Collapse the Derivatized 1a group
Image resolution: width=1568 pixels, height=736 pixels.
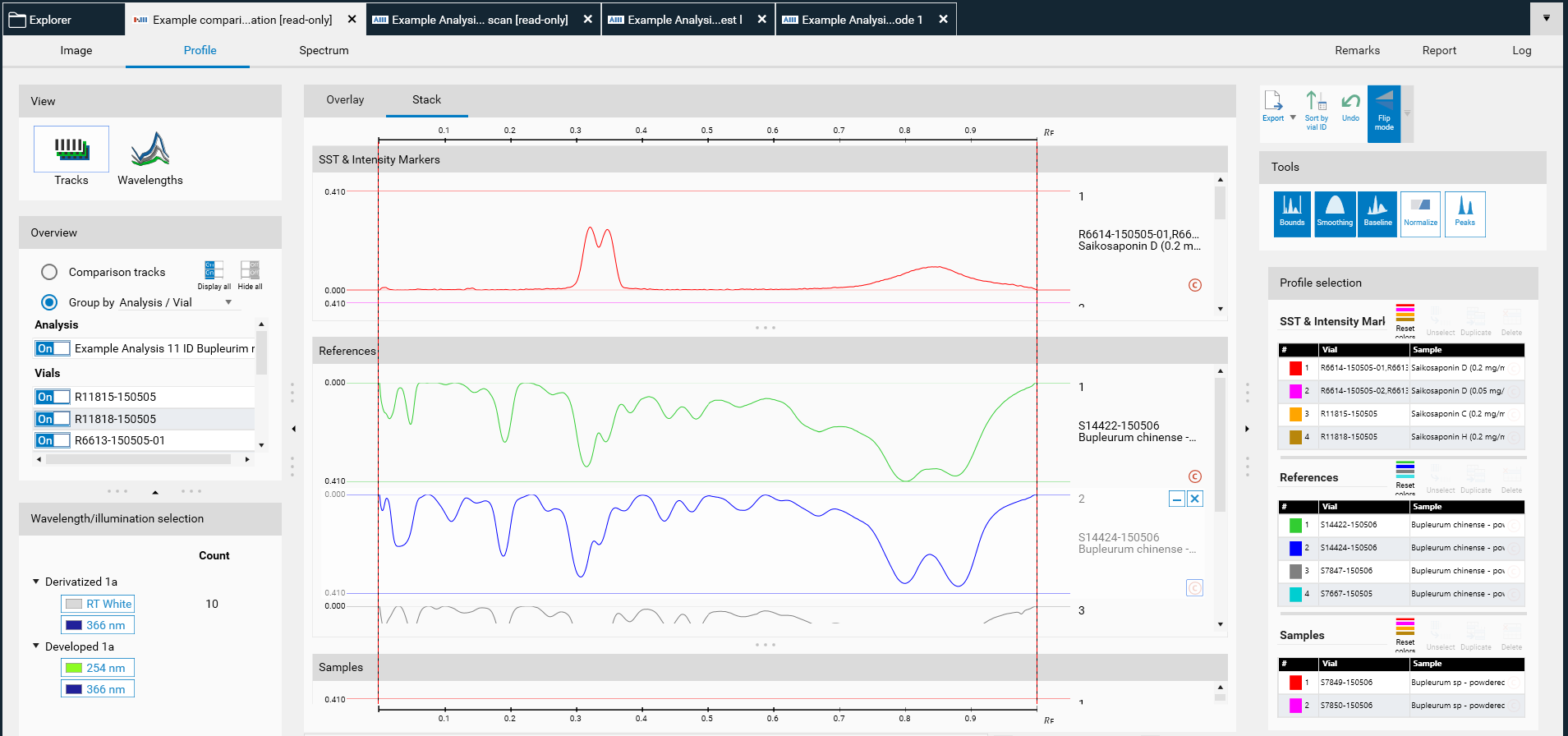[x=36, y=582]
